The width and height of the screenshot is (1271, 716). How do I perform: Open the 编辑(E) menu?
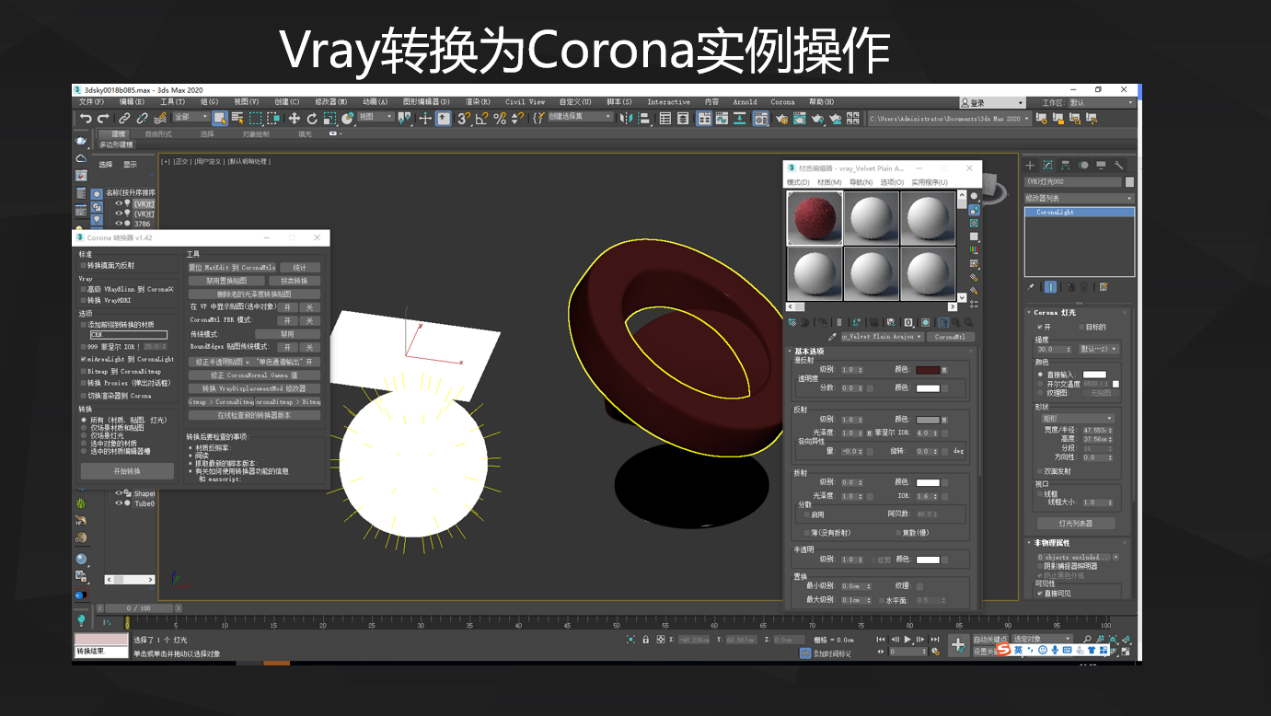[132, 102]
